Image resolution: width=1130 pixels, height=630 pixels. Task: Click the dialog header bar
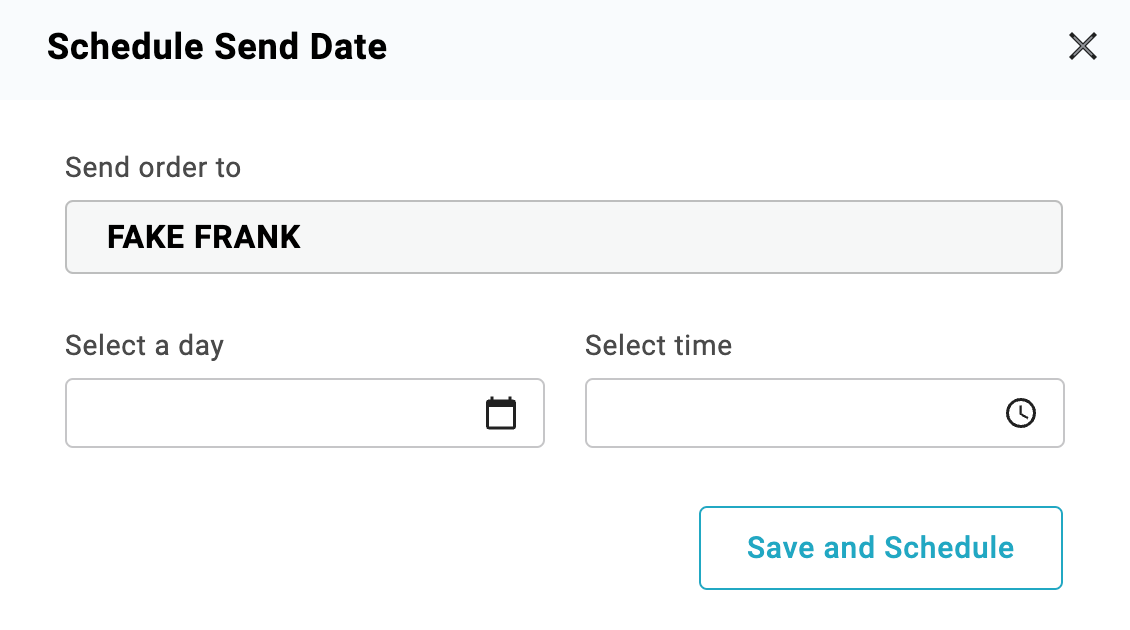(x=700, y=48)
